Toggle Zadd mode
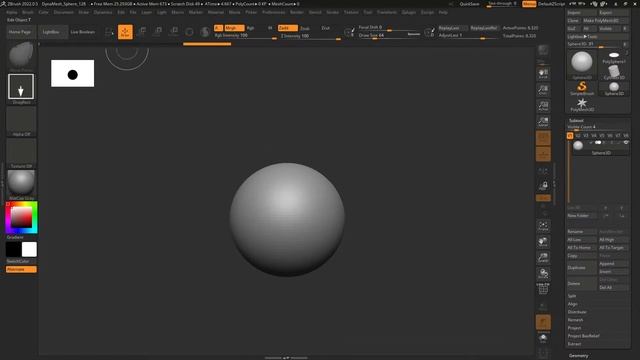Screen dimensions: 640x360 click(288, 28)
